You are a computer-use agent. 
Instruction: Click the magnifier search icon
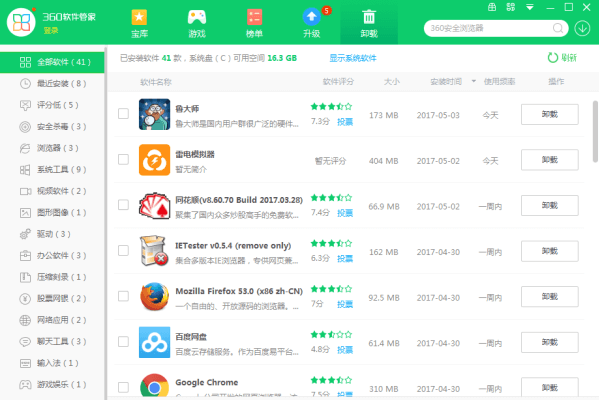[x=558, y=28]
